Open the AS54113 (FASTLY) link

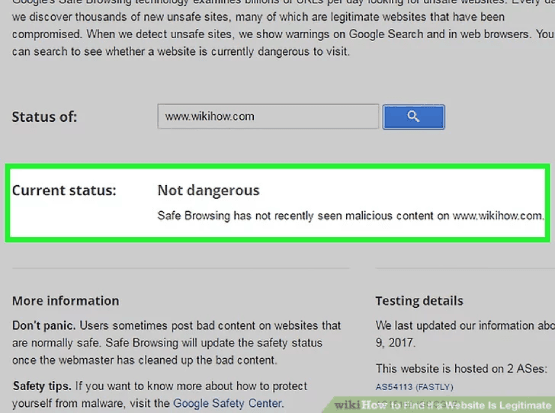pos(414,387)
